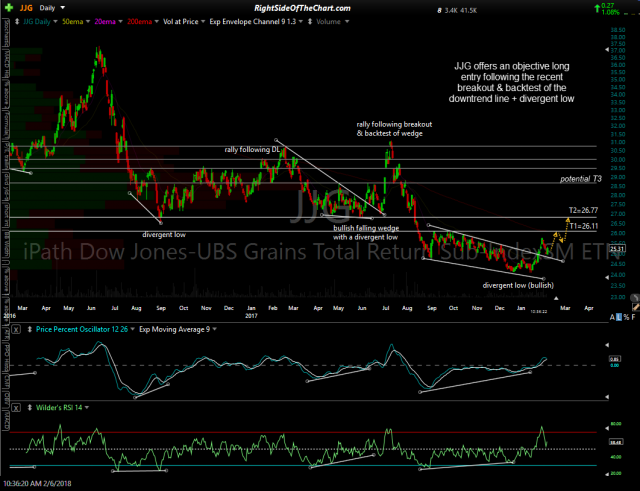Click reorder arrows beside JJG Daily
This screenshot has height=491, width=640.
coord(17,22)
